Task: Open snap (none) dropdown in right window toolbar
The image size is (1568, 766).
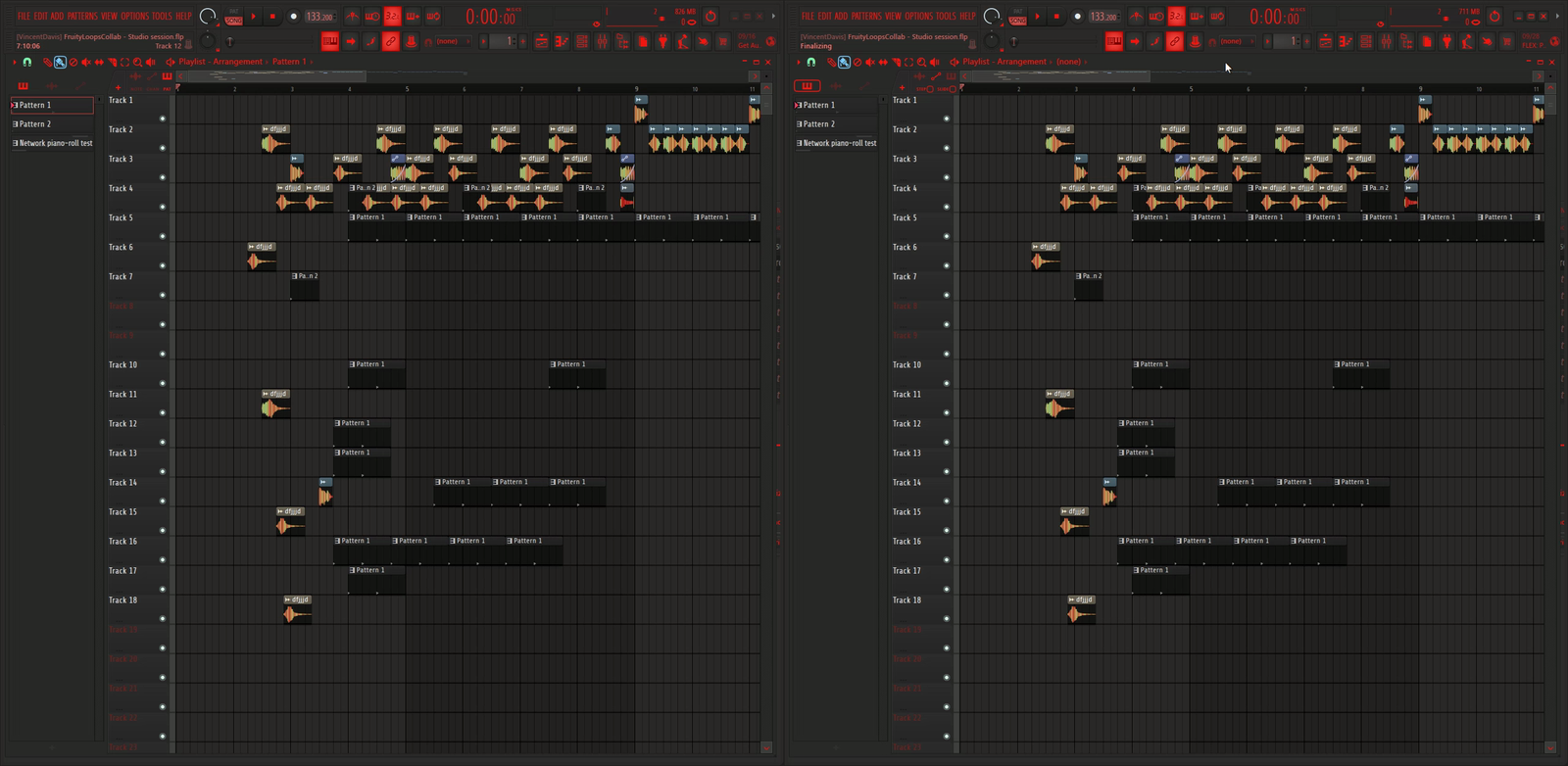Action: [1238, 41]
